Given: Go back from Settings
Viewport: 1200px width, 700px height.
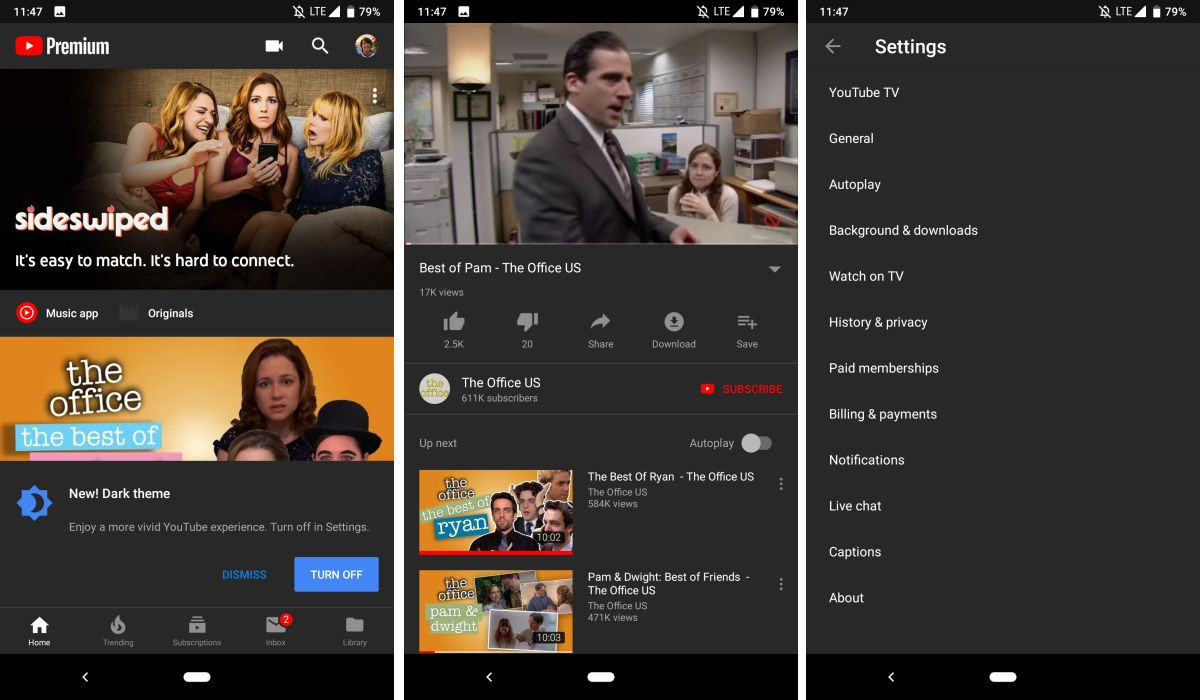Looking at the screenshot, I should pyautogui.click(x=832, y=46).
